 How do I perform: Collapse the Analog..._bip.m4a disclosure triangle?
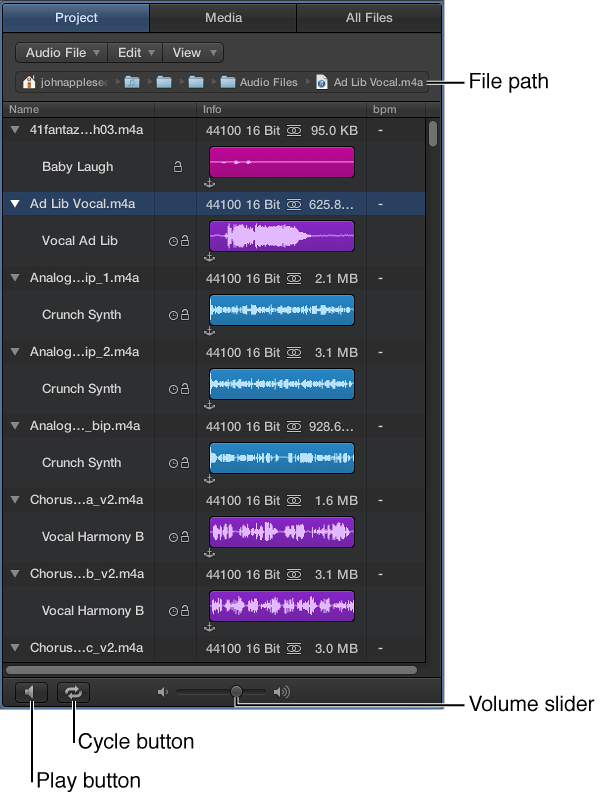pyautogui.click(x=15, y=425)
